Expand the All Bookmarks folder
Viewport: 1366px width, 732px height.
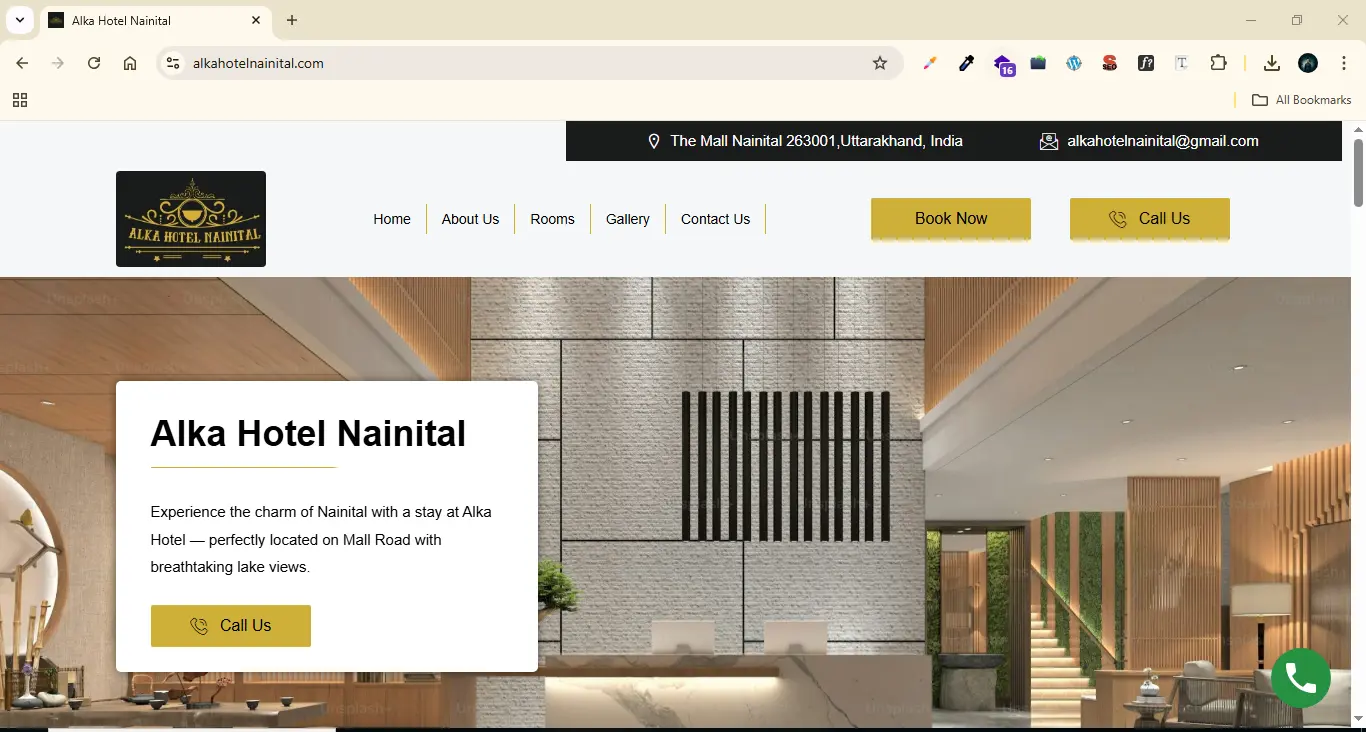click(1301, 100)
